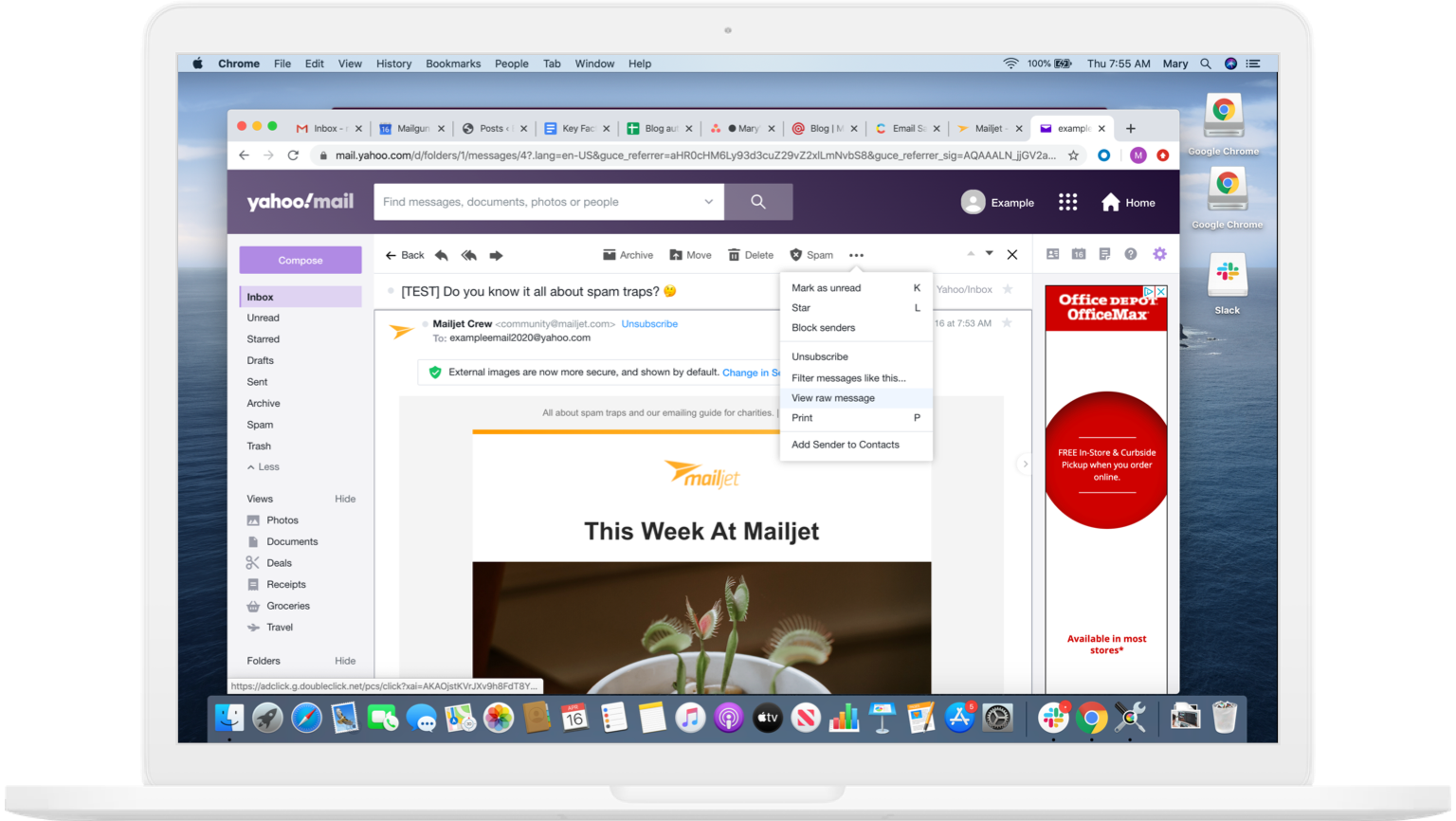Screen dimensions: 1456x821
Task: Switch to the Mailgun tab
Action: pos(411,128)
